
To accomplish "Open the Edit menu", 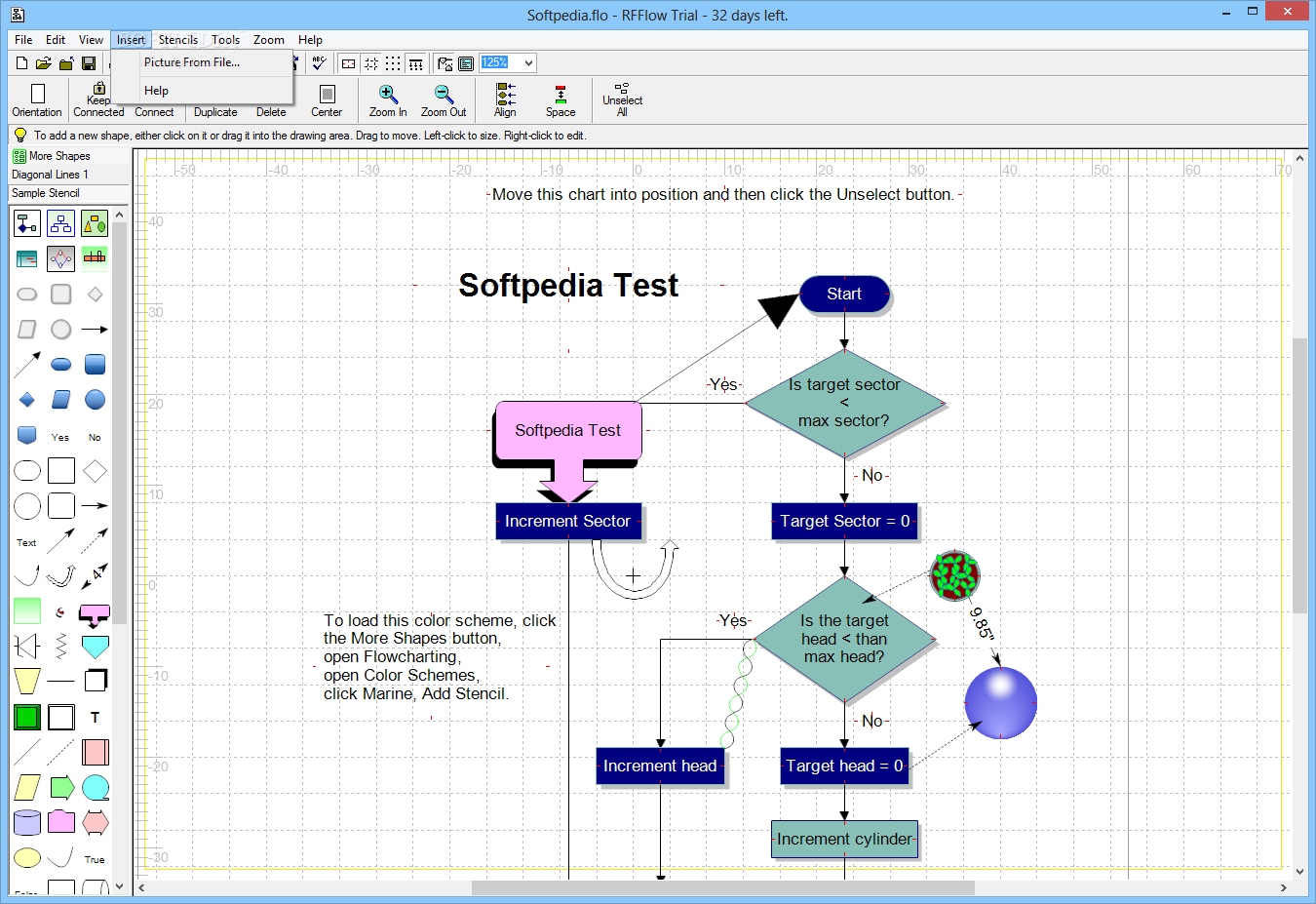I will 56,40.
